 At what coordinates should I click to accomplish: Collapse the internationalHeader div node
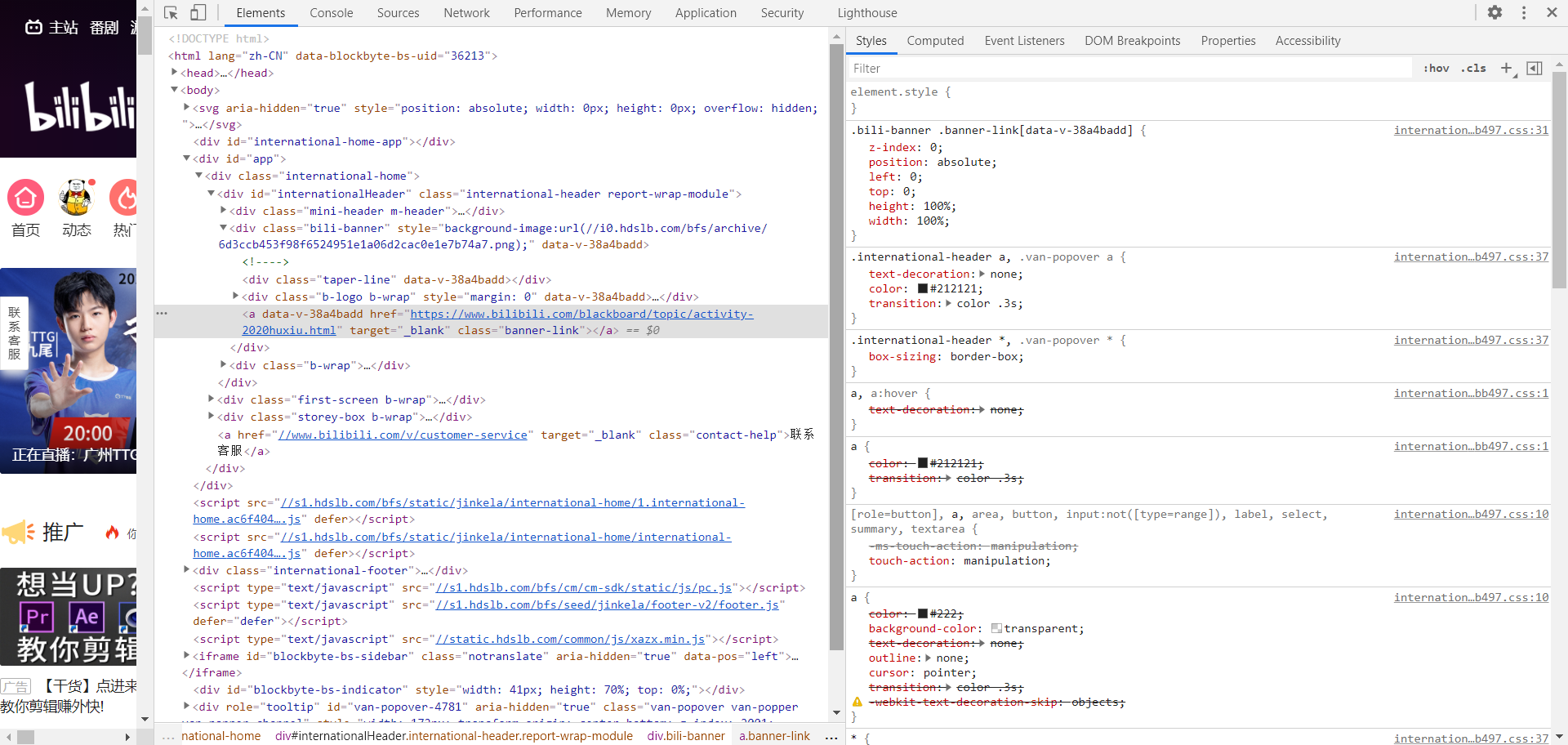(211, 194)
